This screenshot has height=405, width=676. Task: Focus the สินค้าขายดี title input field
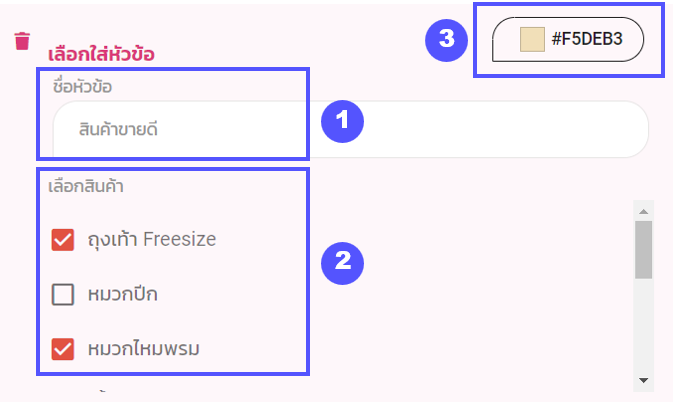351,129
